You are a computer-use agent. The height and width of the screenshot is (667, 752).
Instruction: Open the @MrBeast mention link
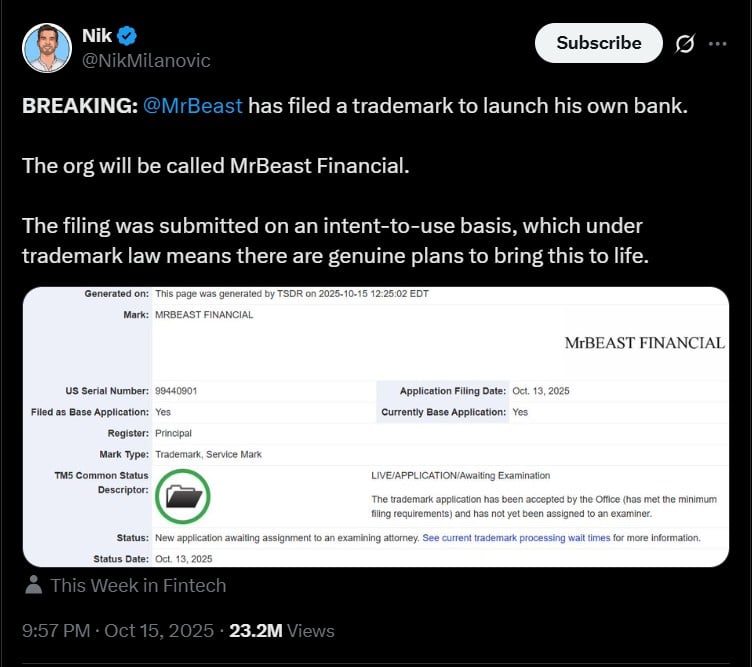[x=193, y=105]
